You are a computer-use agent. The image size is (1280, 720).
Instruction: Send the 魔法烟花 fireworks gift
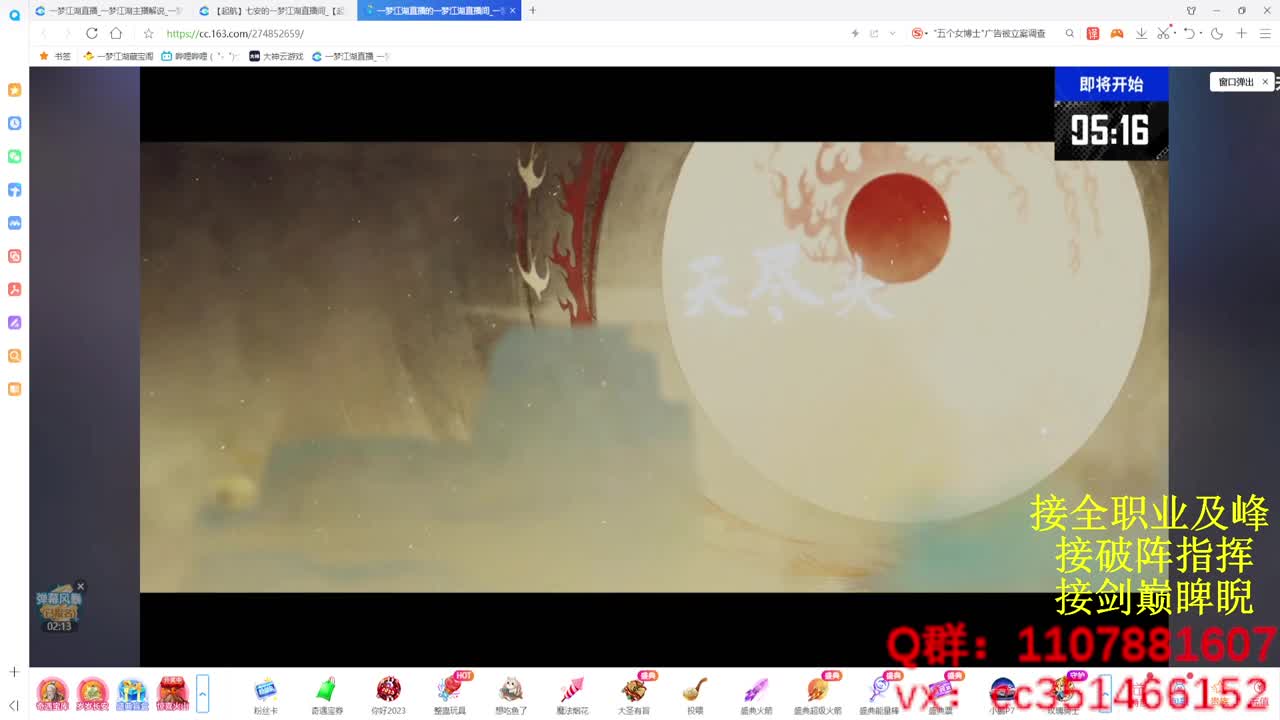pyautogui.click(x=573, y=691)
